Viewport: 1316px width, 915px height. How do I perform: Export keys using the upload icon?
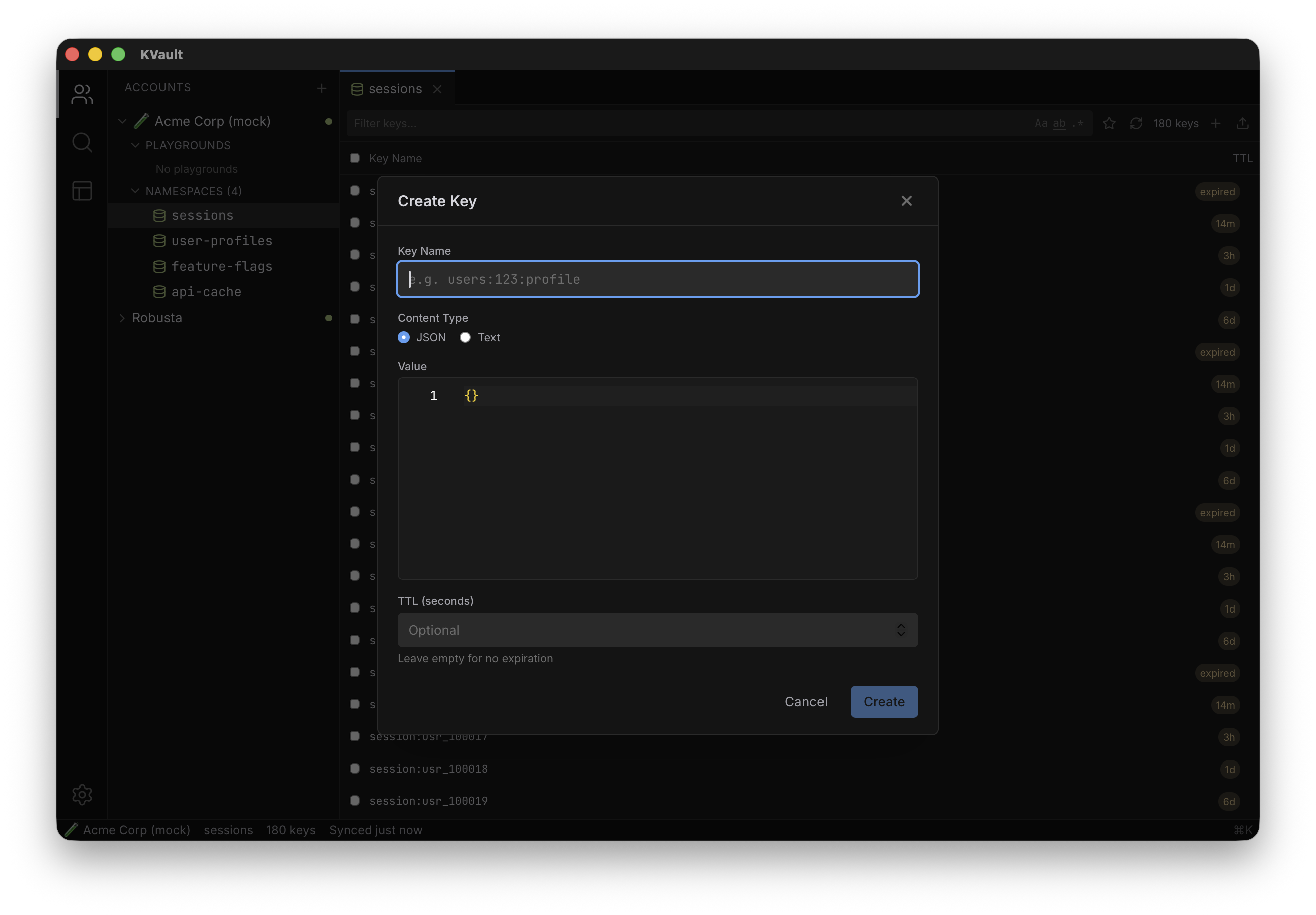coord(1243,123)
